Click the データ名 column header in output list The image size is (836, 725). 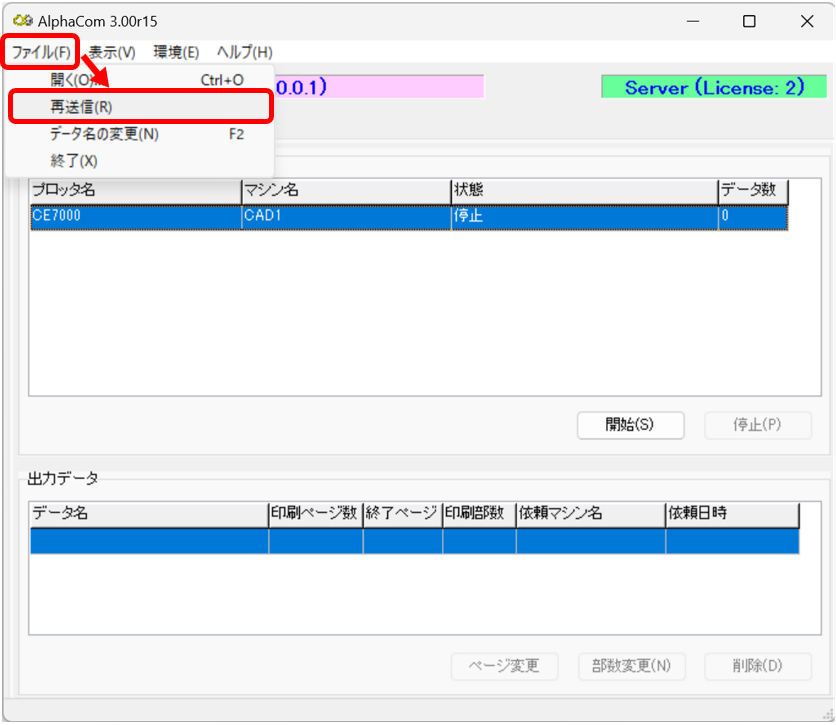(148, 513)
